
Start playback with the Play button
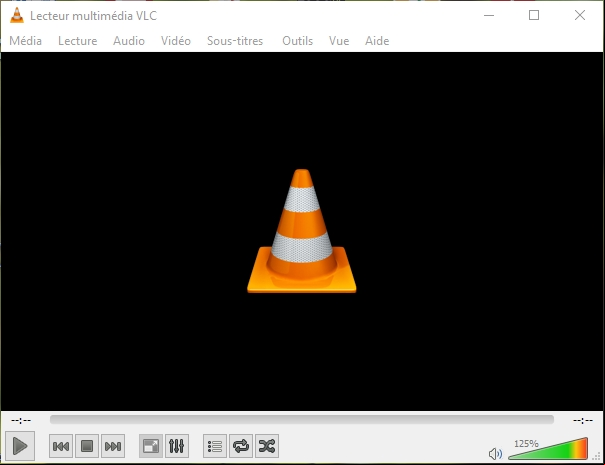[20, 446]
